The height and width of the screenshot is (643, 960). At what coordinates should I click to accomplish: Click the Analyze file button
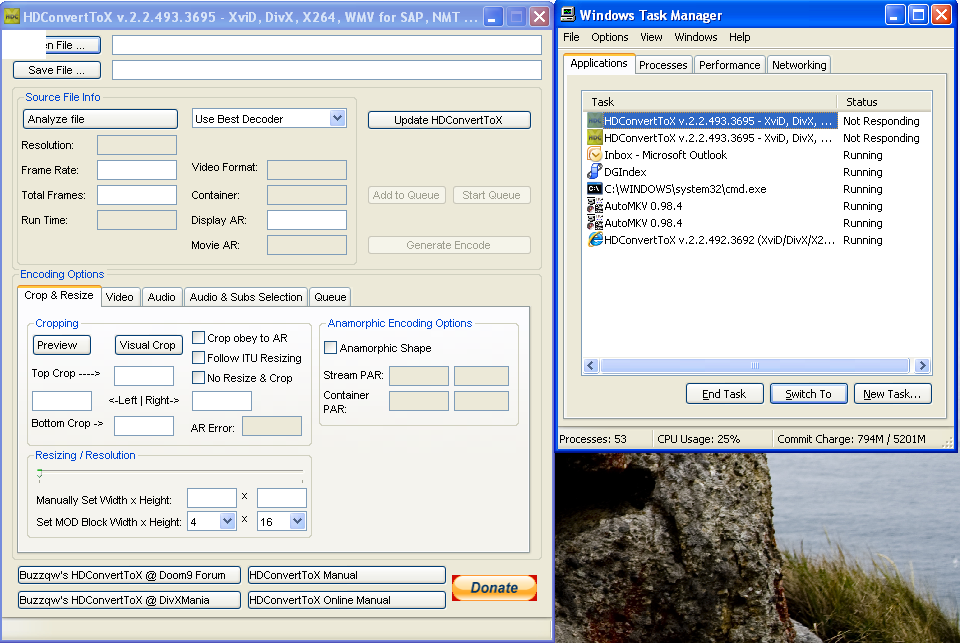click(100, 119)
